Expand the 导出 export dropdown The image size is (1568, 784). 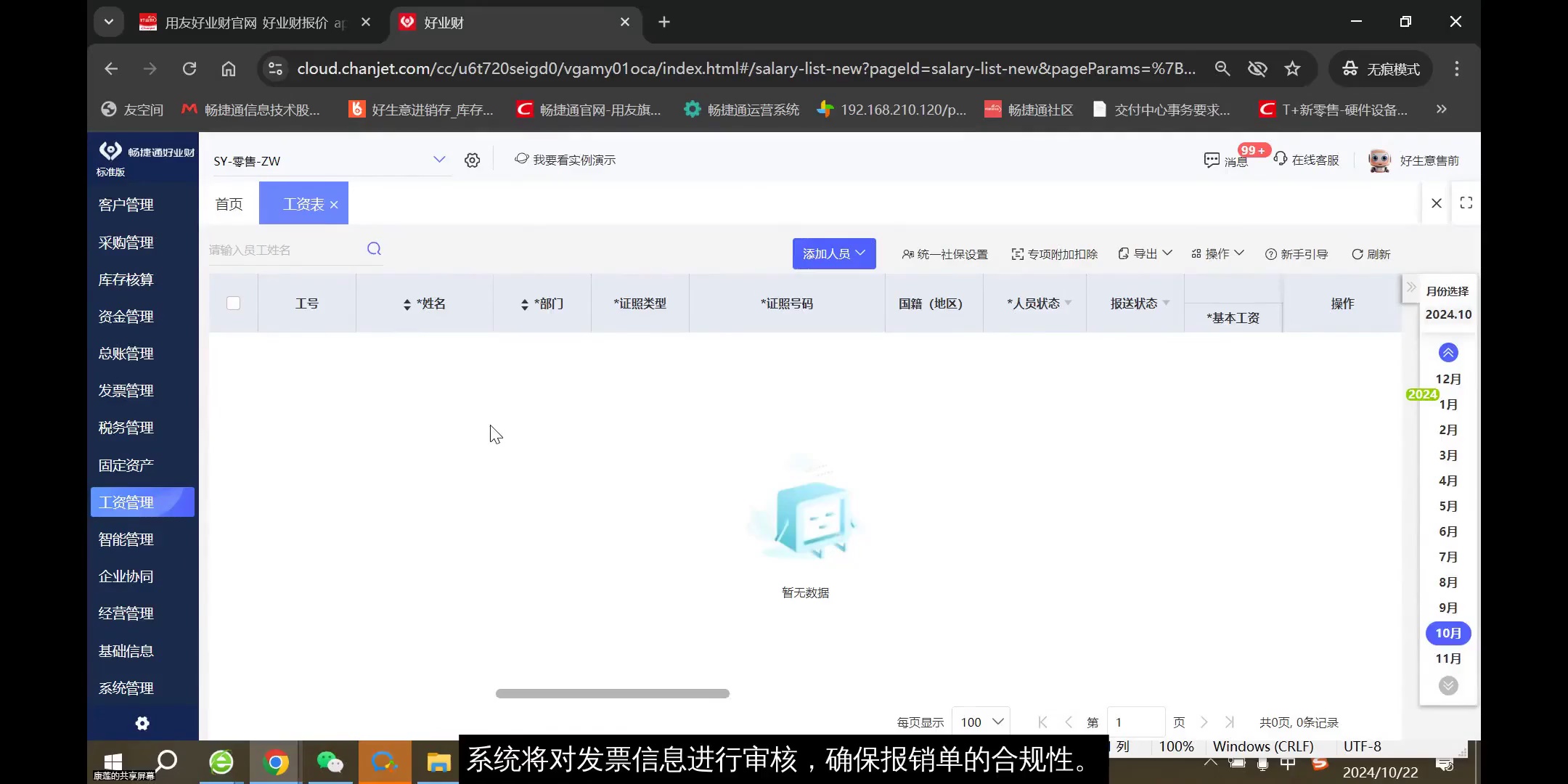pyautogui.click(x=1144, y=253)
